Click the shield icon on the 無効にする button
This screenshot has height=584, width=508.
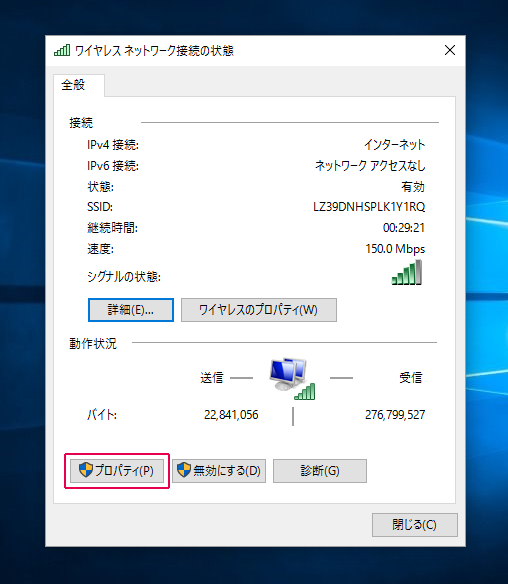click(x=184, y=470)
